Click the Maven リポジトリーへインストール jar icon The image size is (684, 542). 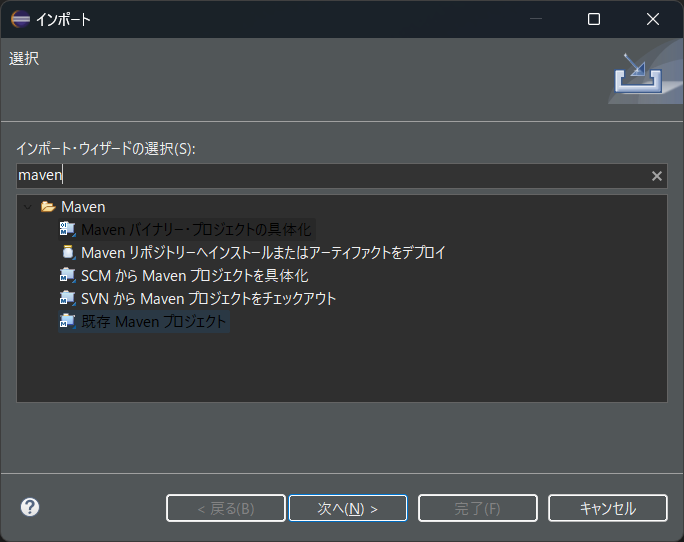[68, 252]
